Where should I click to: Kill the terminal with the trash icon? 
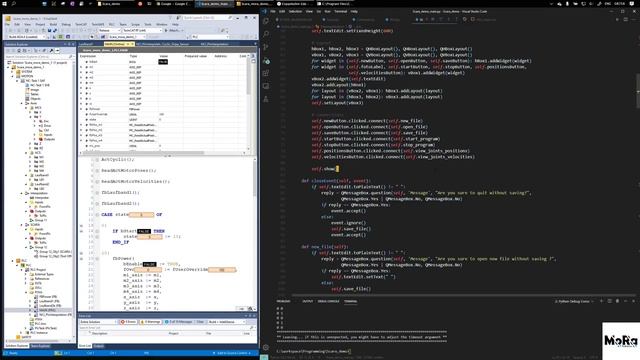tap(617, 301)
